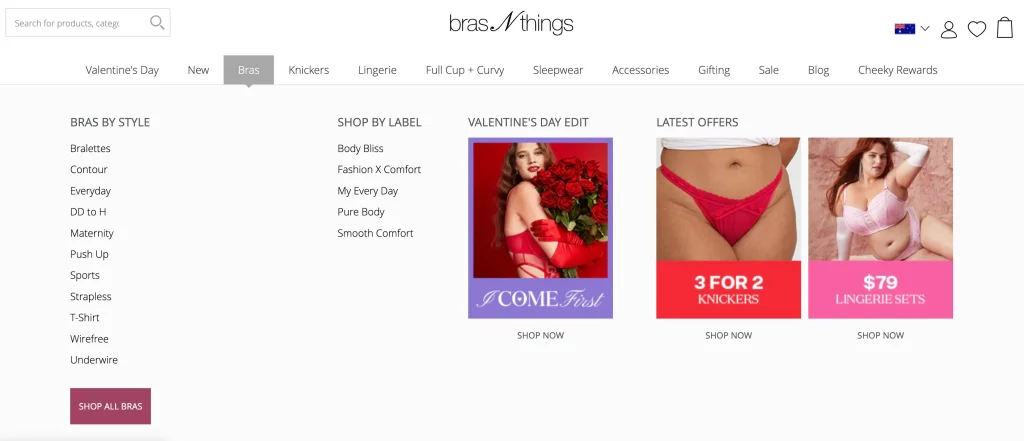
Task: Choose the Bralettes style link
Action: coord(90,148)
